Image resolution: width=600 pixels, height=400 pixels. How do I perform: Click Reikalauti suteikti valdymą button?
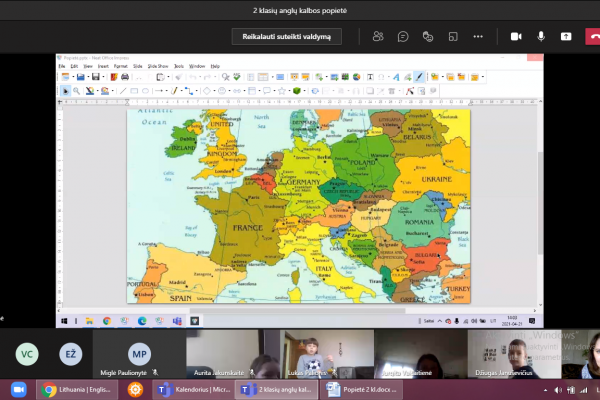pyautogui.click(x=287, y=37)
